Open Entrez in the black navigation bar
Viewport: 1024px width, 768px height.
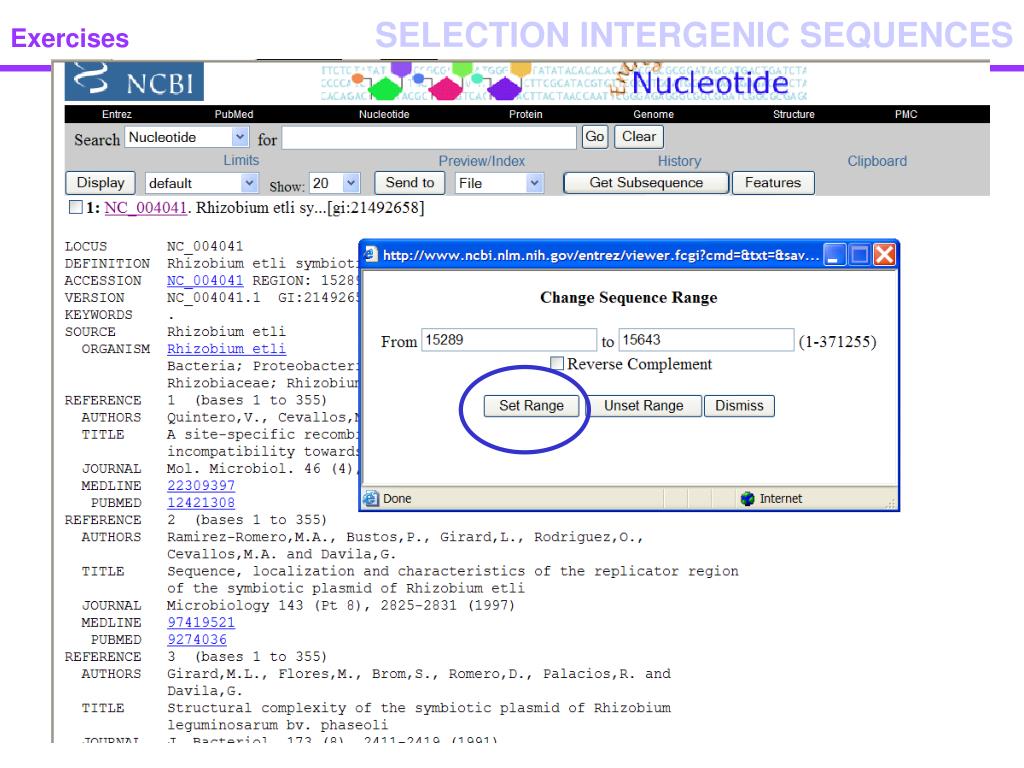tap(117, 114)
